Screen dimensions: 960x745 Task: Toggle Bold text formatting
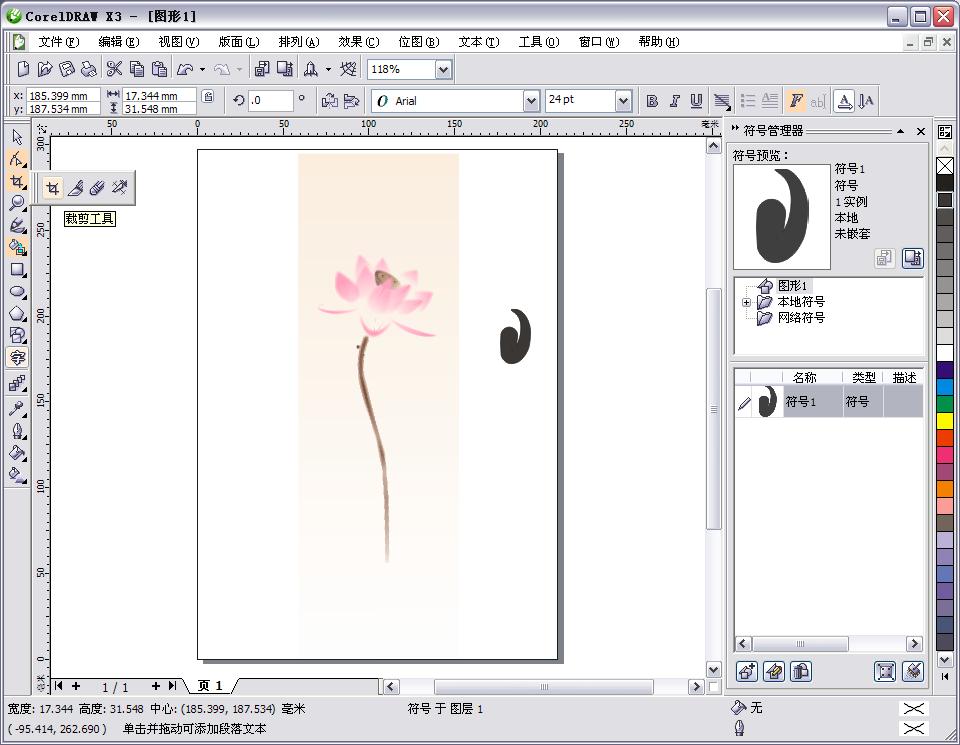pyautogui.click(x=652, y=101)
